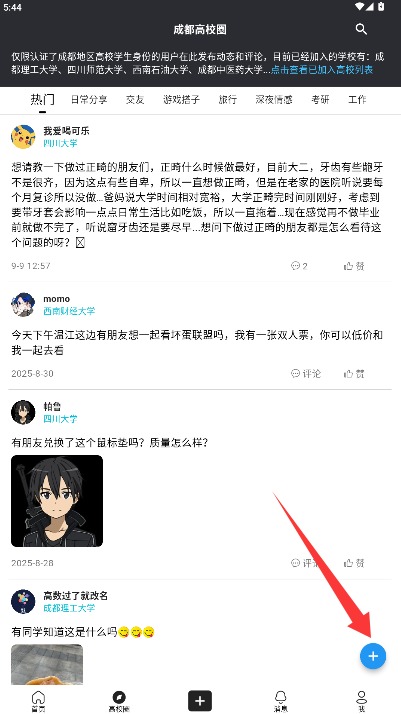Open comments on 我爱喝可乐's post
The width and height of the screenshot is (401, 714).
click(x=299, y=266)
